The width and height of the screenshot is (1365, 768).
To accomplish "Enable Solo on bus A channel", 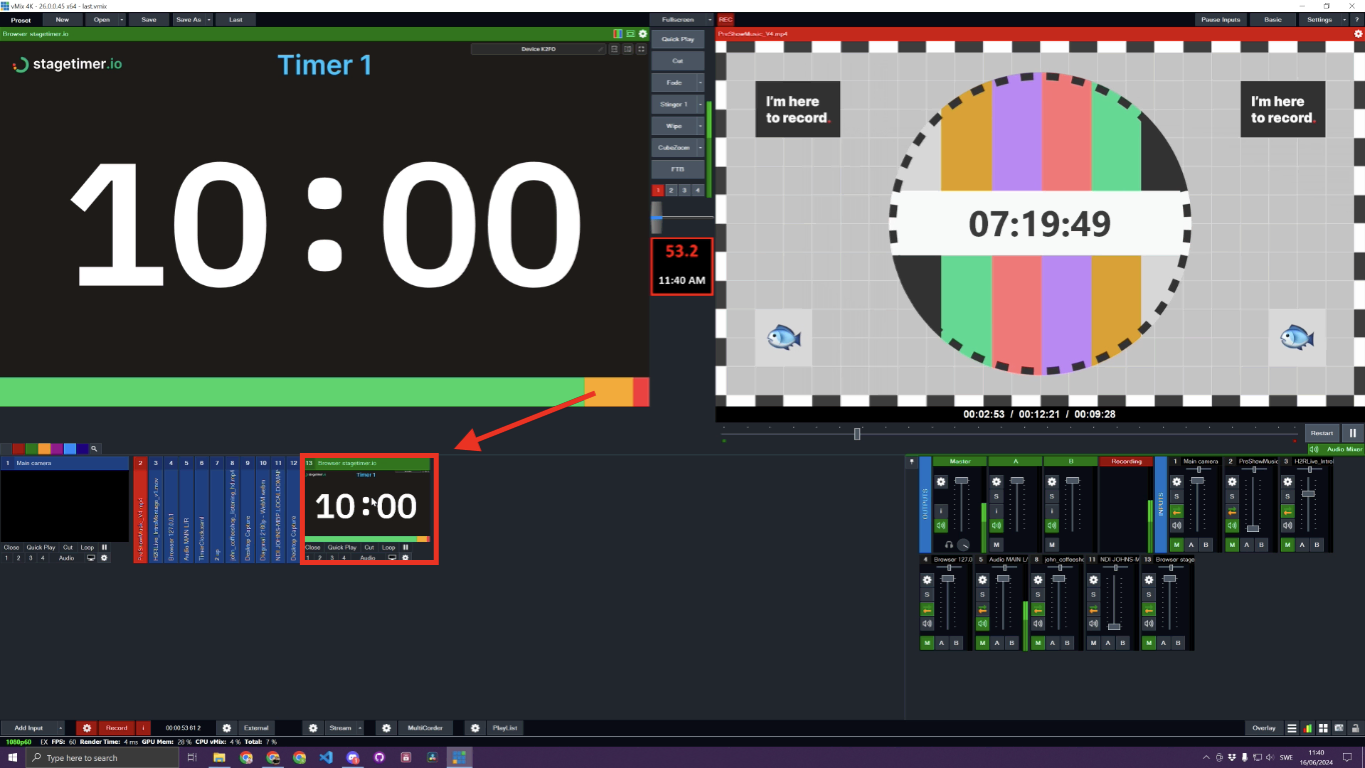I will (997, 495).
